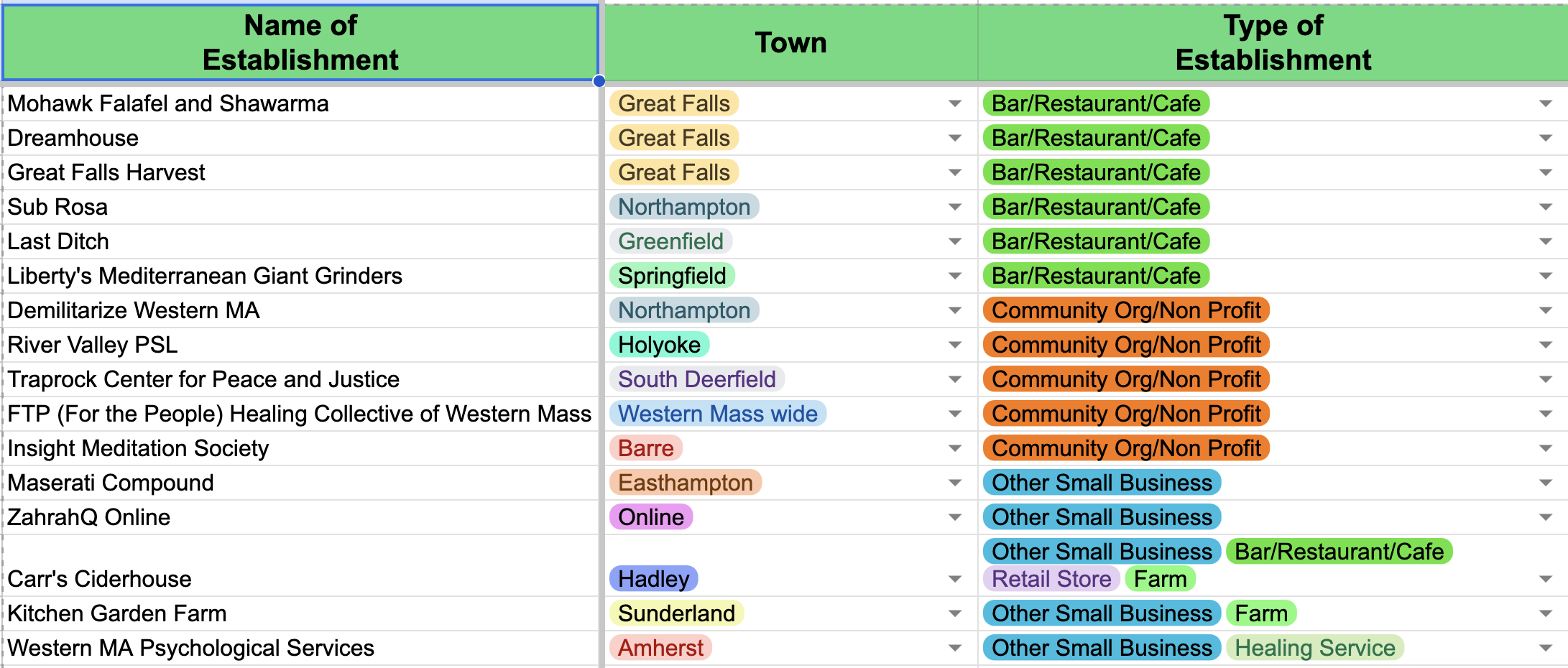
Task: Click the River Valley PSL cell
Action: pos(300,345)
